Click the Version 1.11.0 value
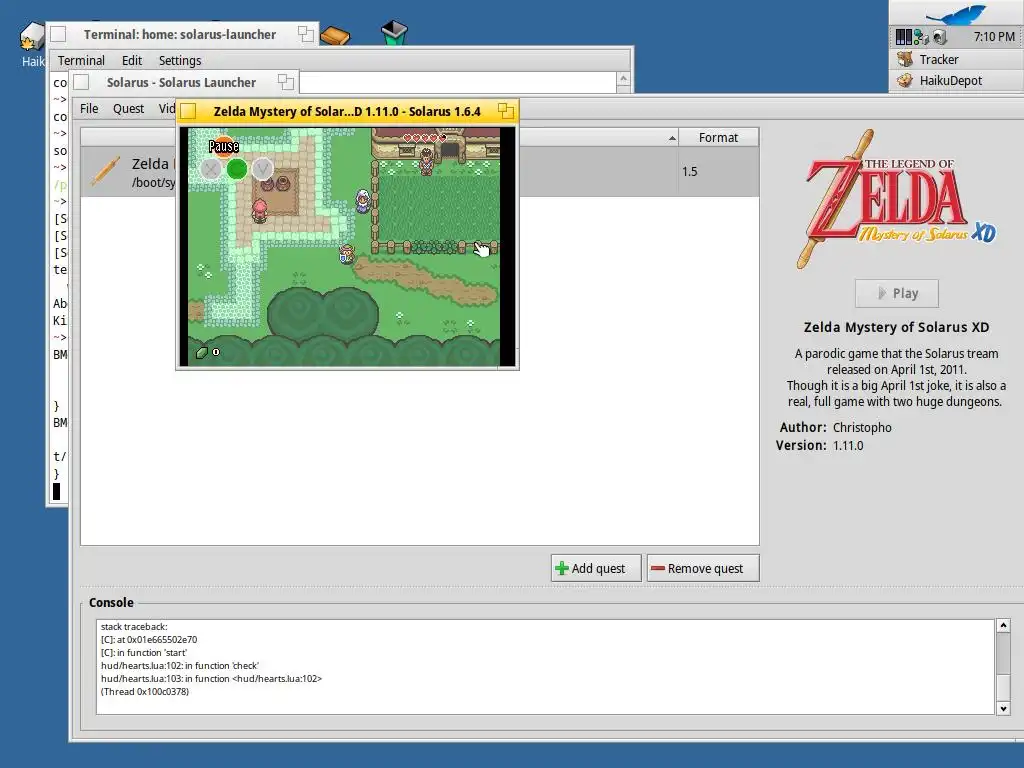Screen dimensions: 1024x768 coord(848,445)
